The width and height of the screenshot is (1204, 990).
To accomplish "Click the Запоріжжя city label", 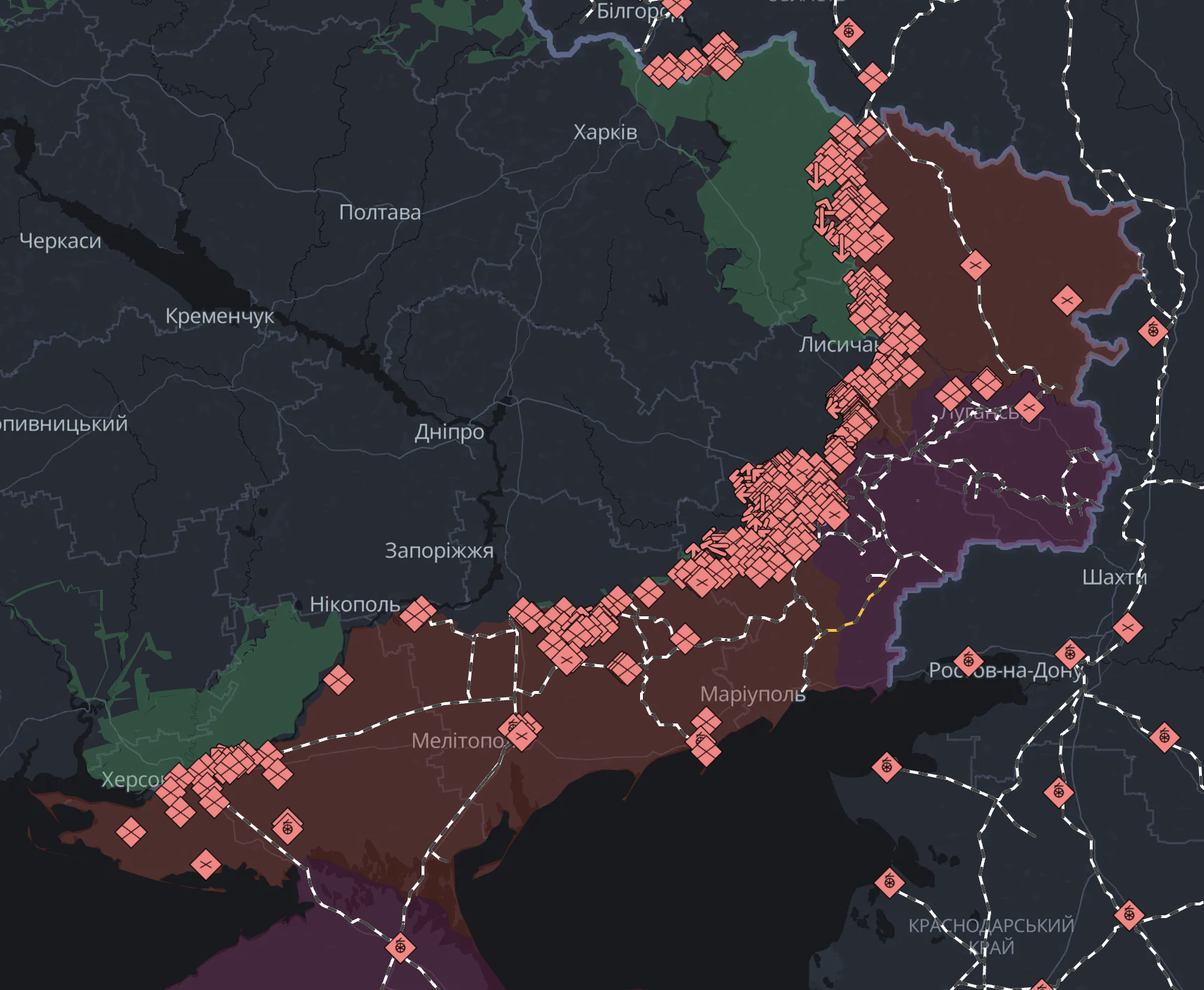I will tap(438, 550).
